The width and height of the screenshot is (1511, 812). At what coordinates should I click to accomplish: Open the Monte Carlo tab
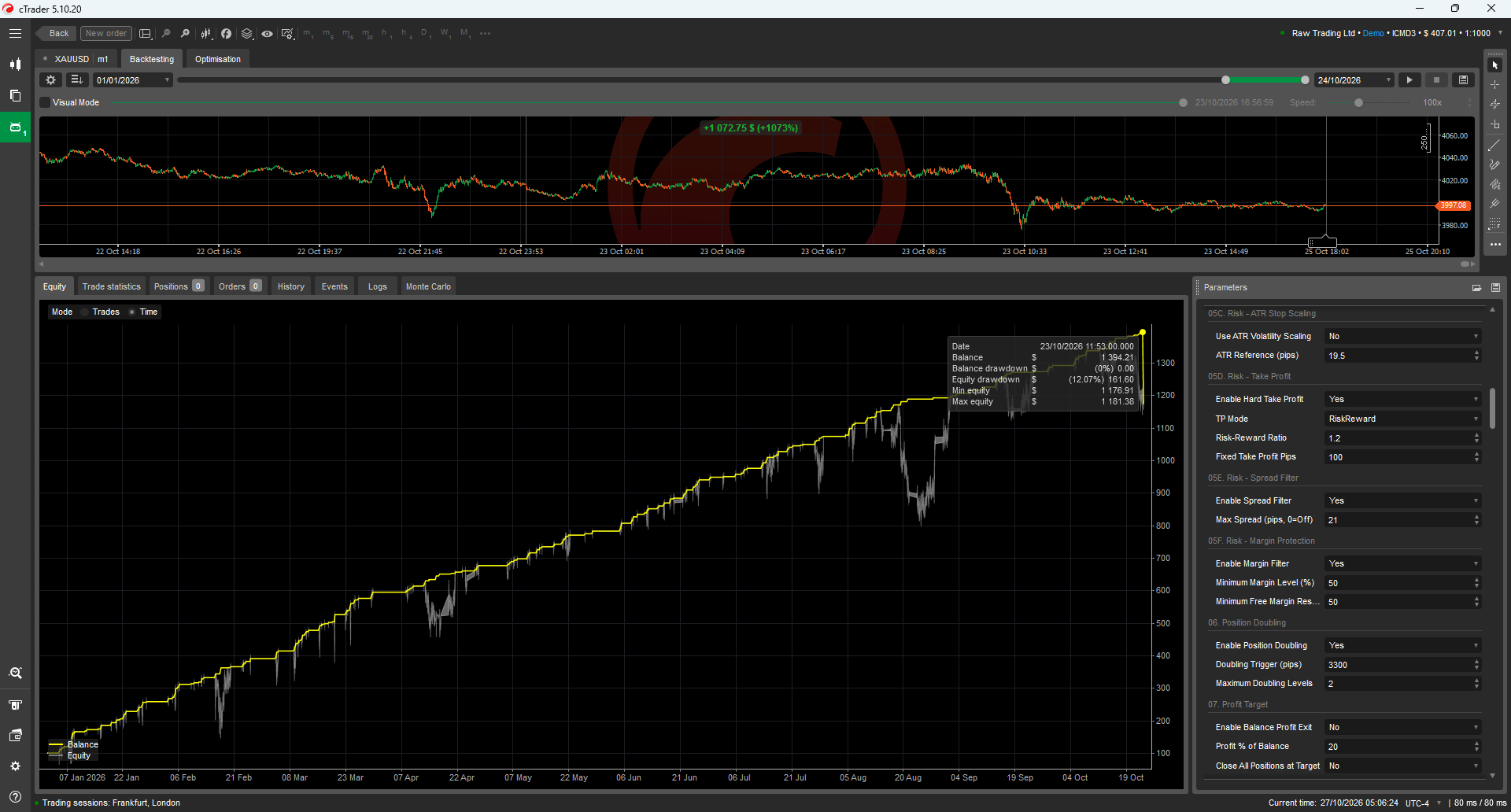tap(428, 286)
